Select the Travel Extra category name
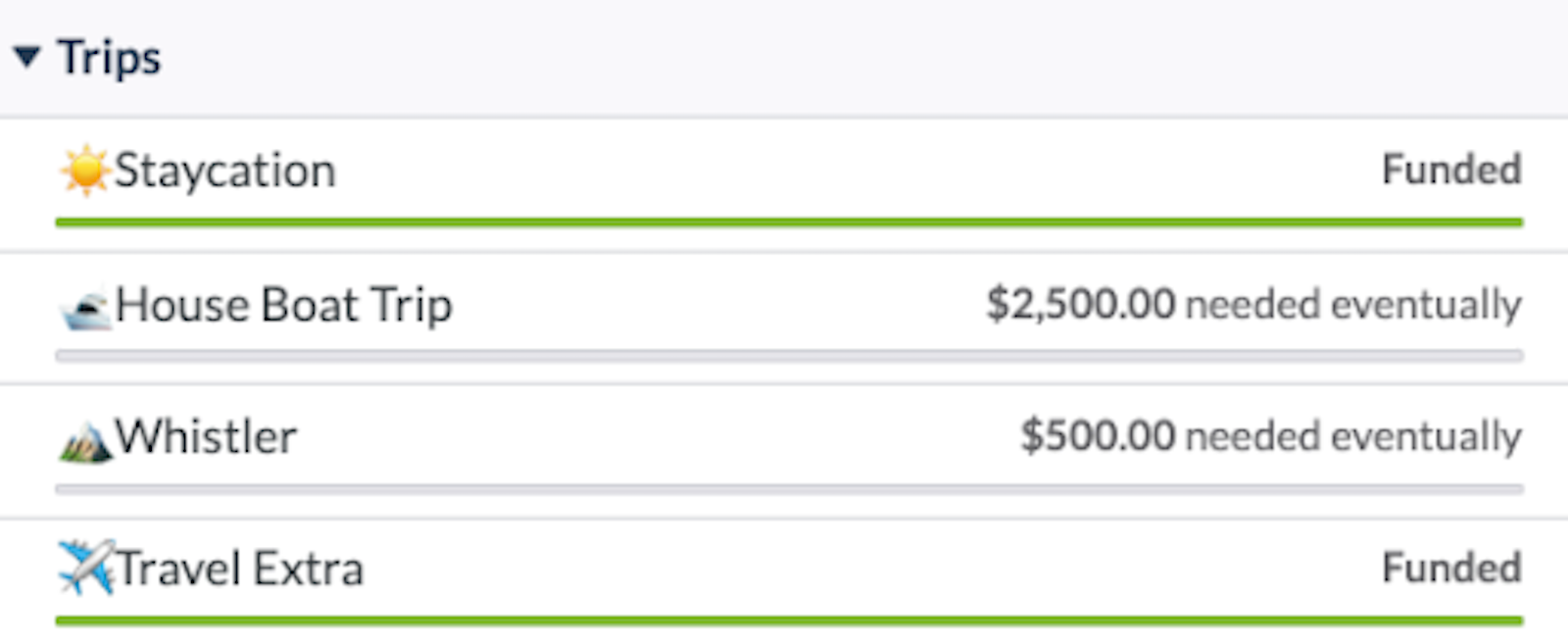Screen dimensions: 1568x643 click(x=241, y=569)
